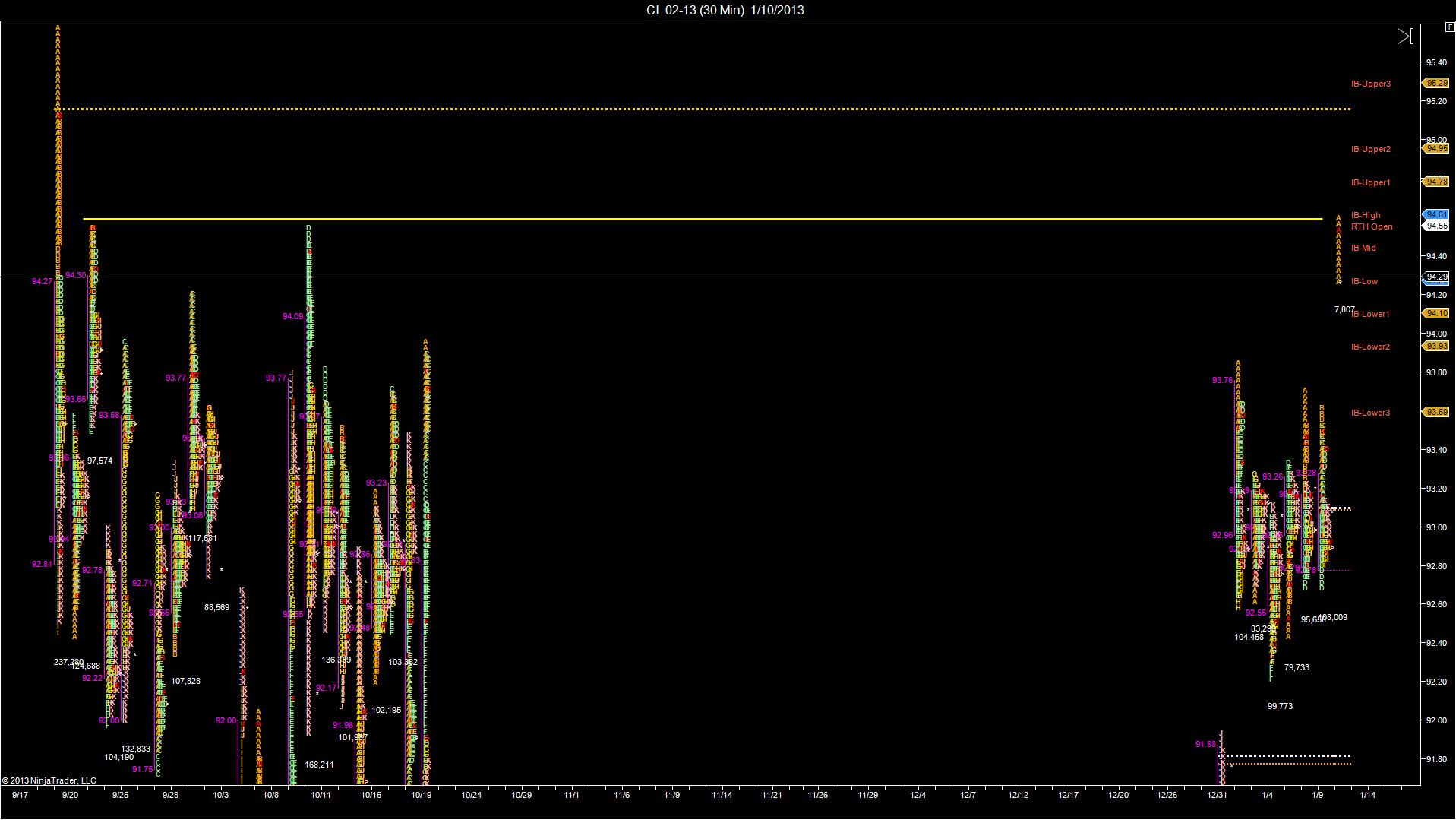Select the solid yellow horizontal line
The width and height of the screenshot is (1456, 820).
click(x=703, y=220)
